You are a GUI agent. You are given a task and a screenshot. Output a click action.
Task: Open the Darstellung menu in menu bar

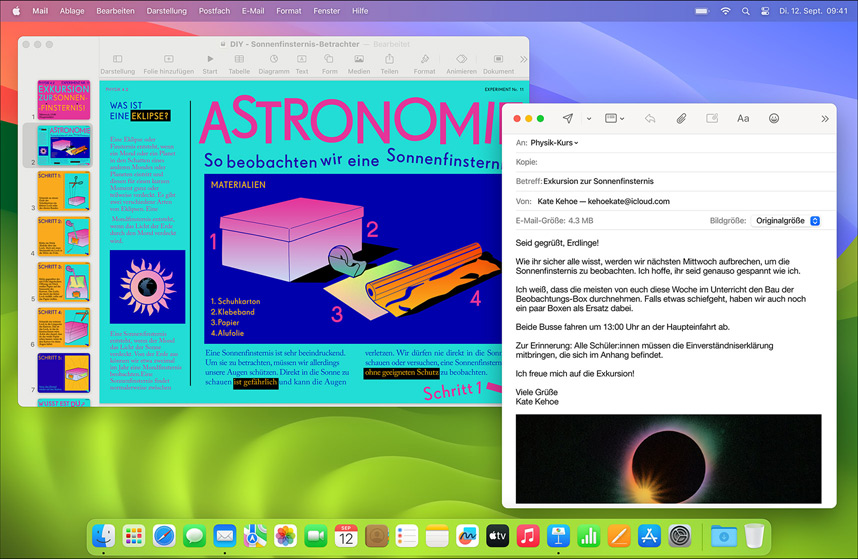click(x=166, y=11)
